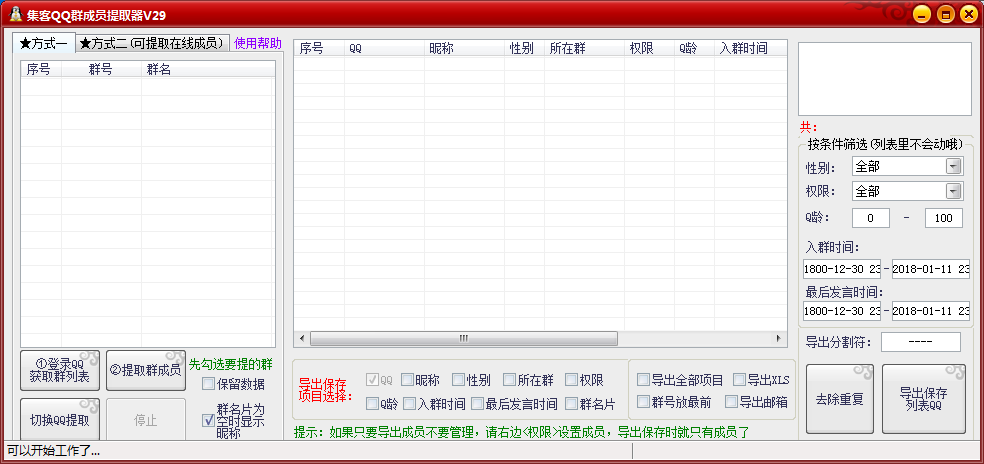Click the 性别 column header in member table
The width and height of the screenshot is (984, 464).
[x=524, y=48]
